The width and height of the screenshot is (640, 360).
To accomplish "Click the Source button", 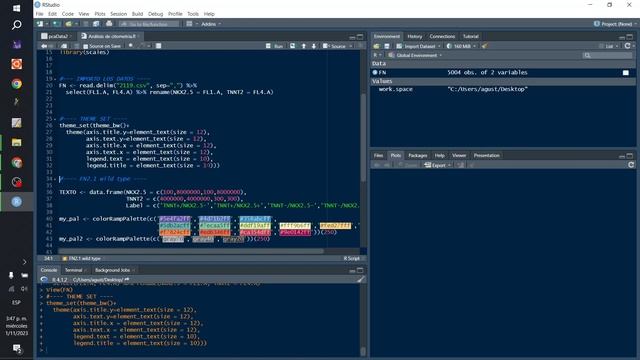I will pyautogui.click(x=335, y=46).
